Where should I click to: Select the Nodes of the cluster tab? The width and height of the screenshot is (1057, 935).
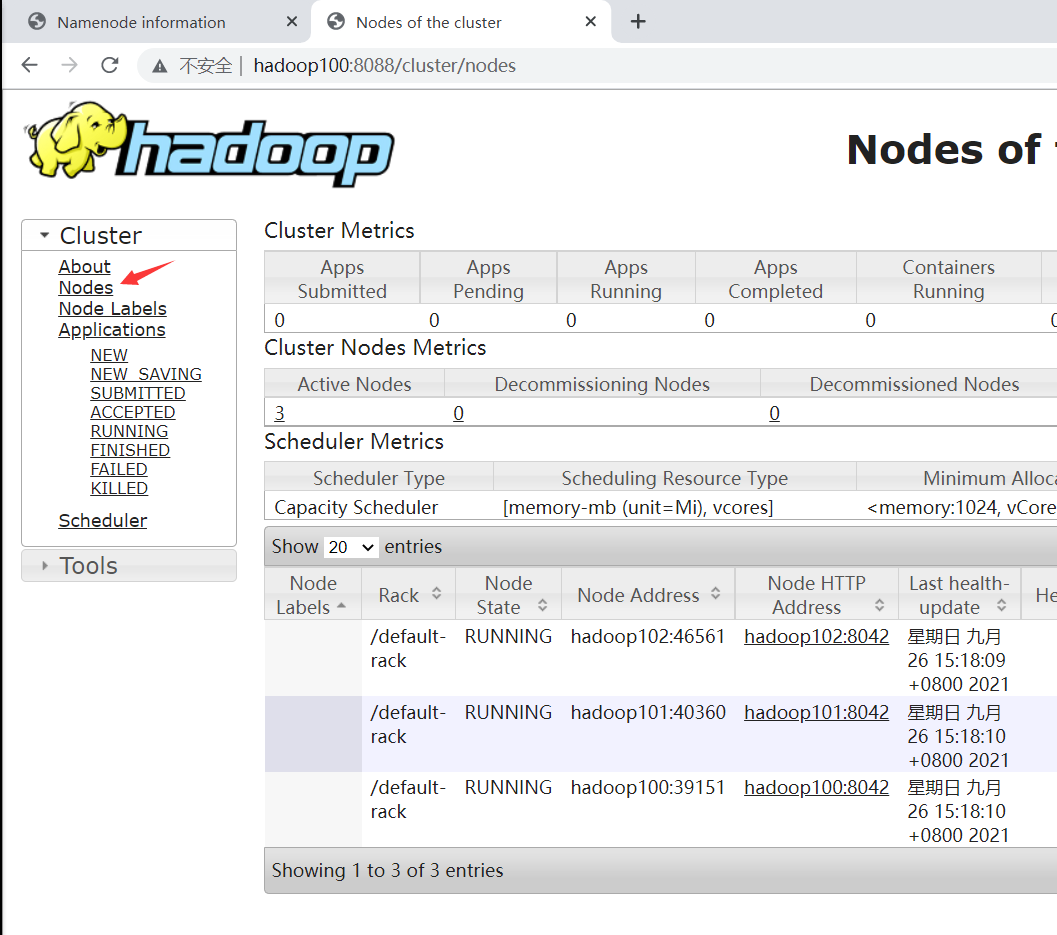(461, 22)
